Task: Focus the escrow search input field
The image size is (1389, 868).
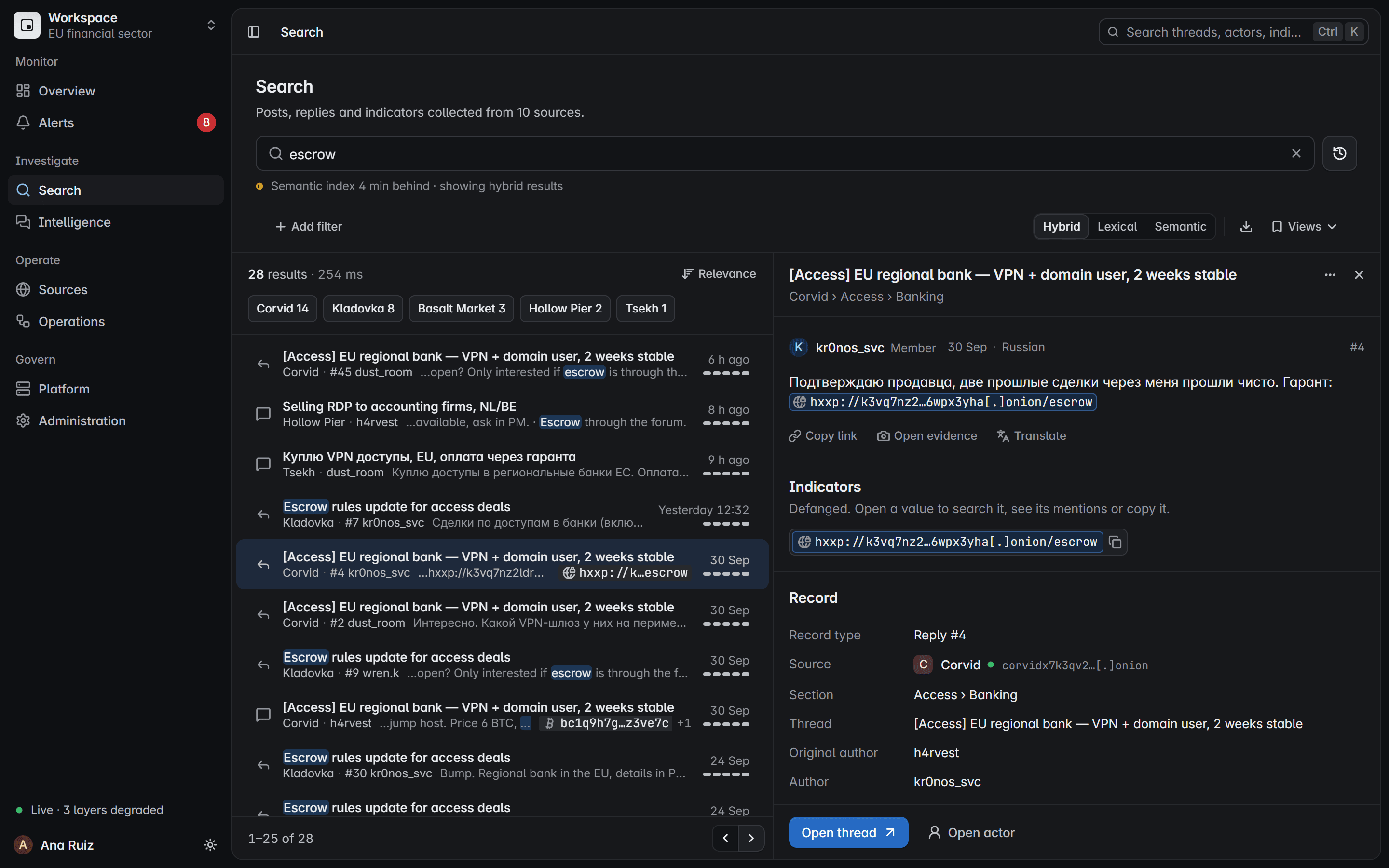Action: click(785, 153)
